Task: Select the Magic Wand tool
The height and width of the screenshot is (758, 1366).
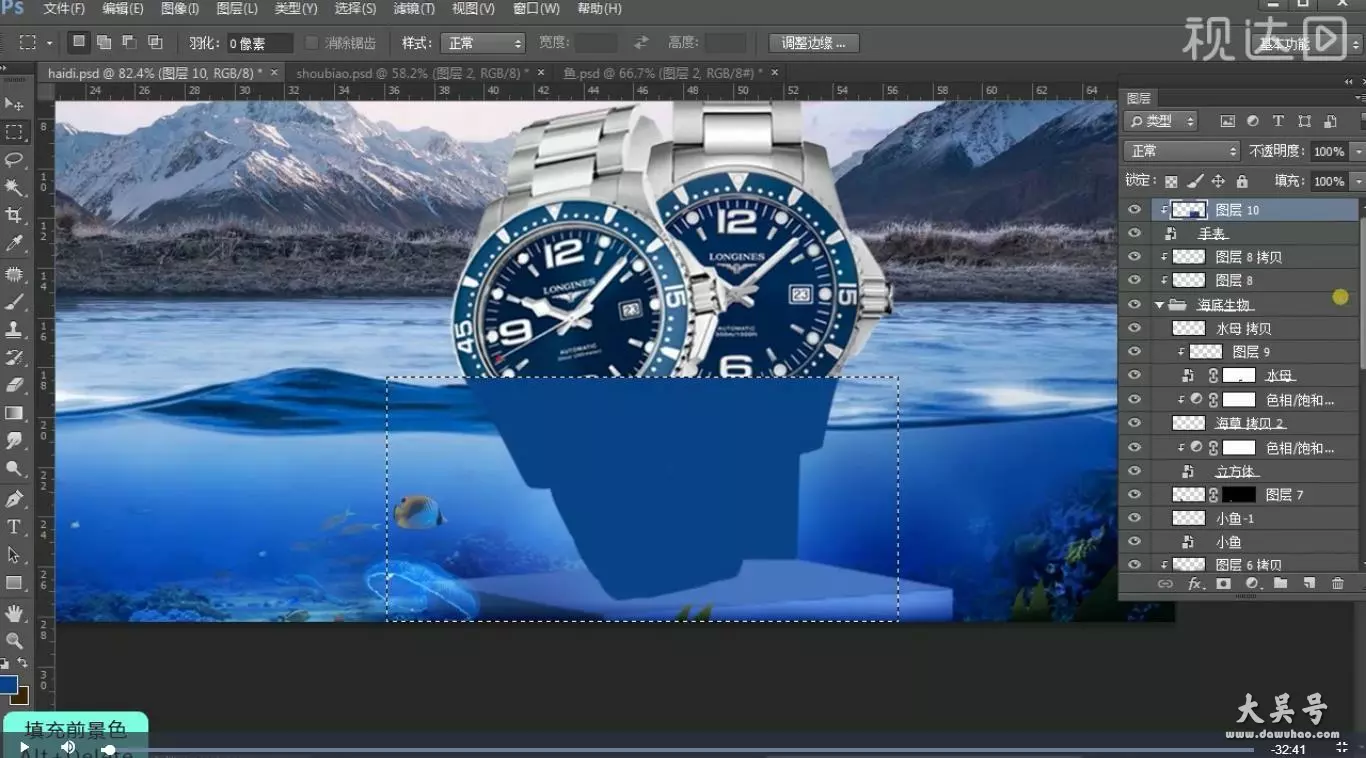Action: click(x=14, y=187)
